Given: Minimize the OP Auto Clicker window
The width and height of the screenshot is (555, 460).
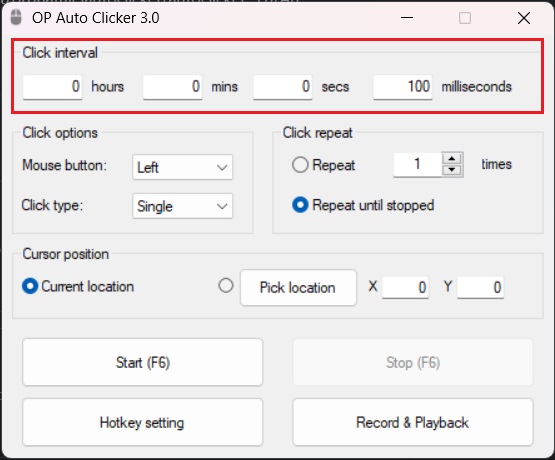Looking at the screenshot, I should click(x=407, y=18).
